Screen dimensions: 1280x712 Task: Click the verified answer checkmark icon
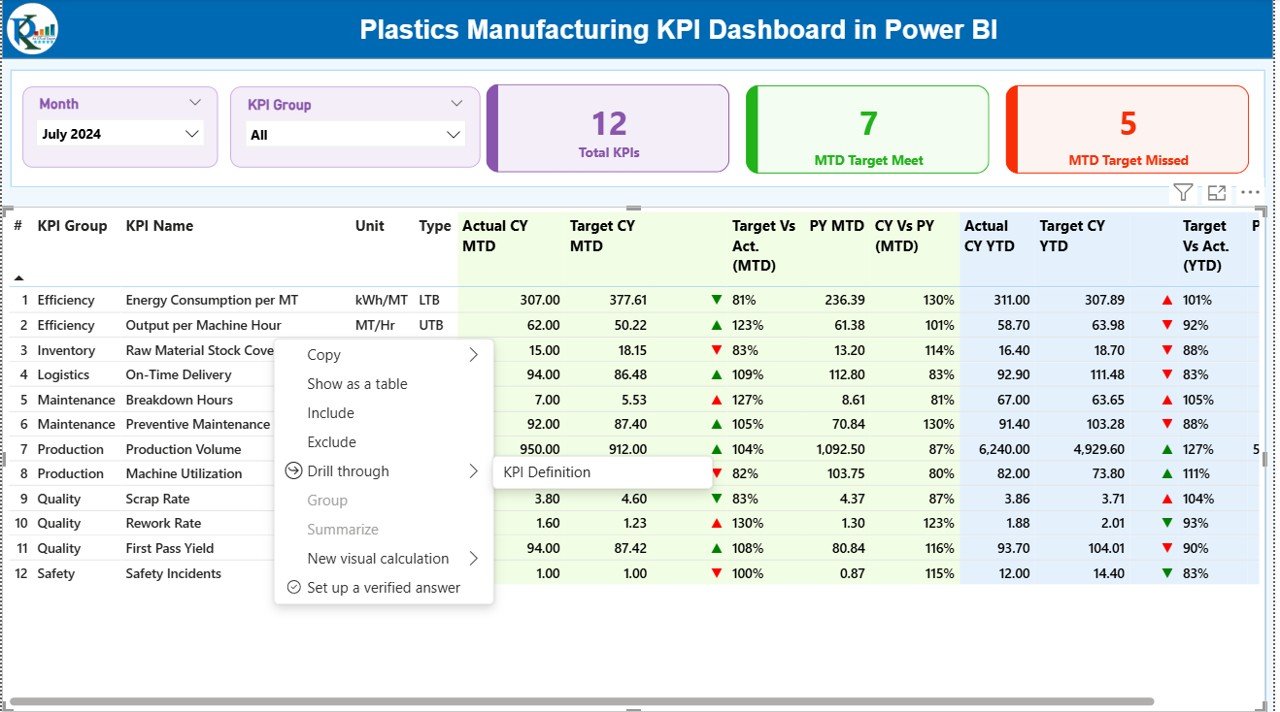click(293, 588)
